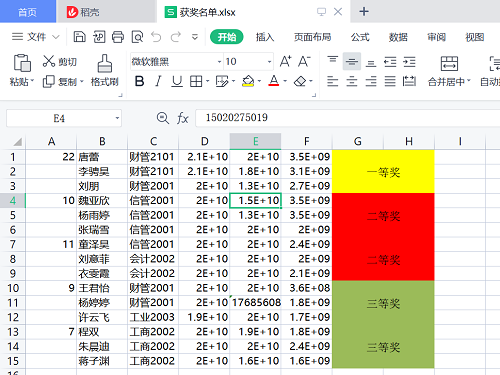This screenshot has width=500, height=375.
Task: Increase font size with A+ icon
Action: [285, 61]
